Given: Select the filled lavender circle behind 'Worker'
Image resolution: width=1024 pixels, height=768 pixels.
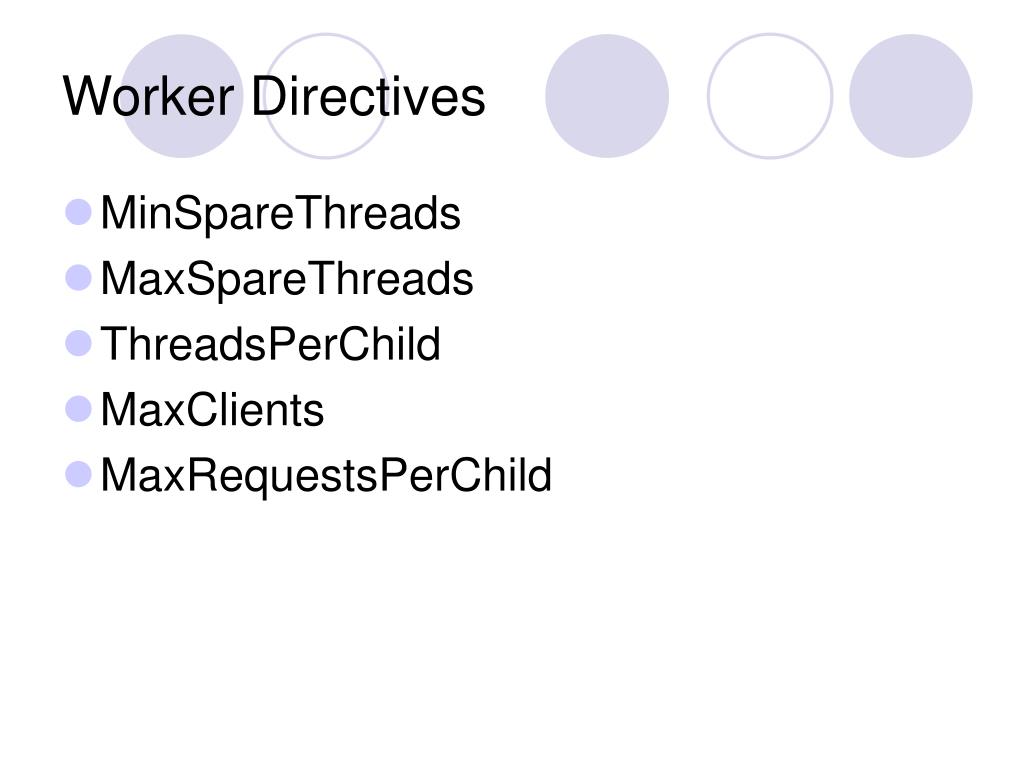Looking at the screenshot, I should 182,96.
